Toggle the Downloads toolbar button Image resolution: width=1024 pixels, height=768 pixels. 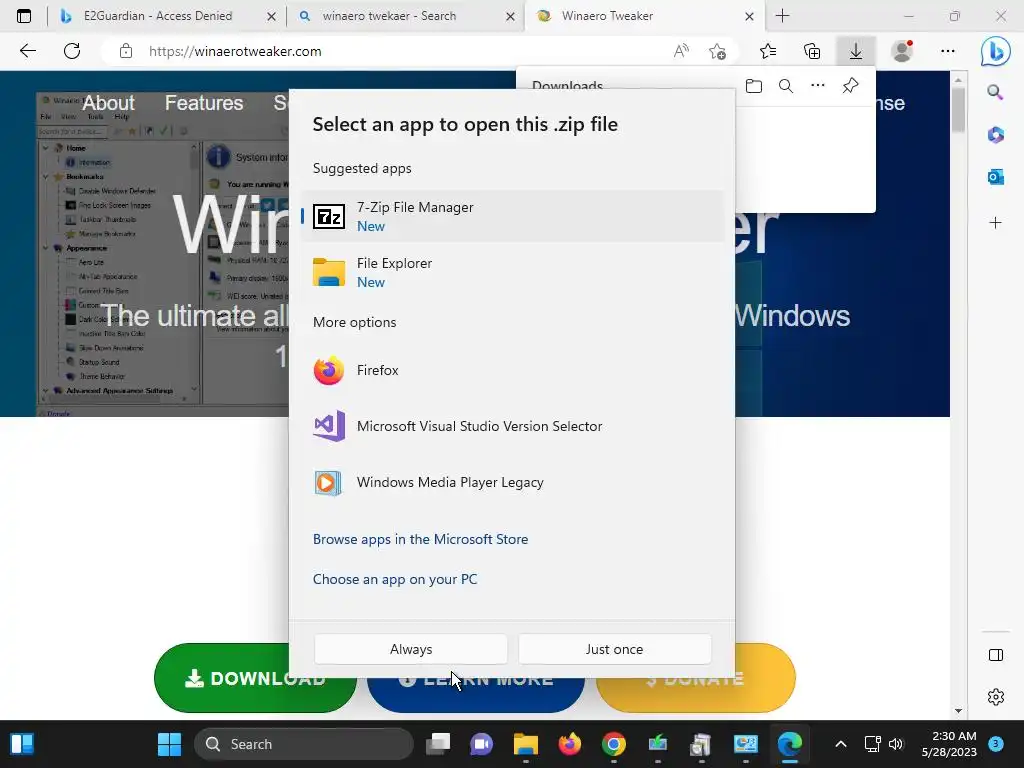click(x=856, y=52)
